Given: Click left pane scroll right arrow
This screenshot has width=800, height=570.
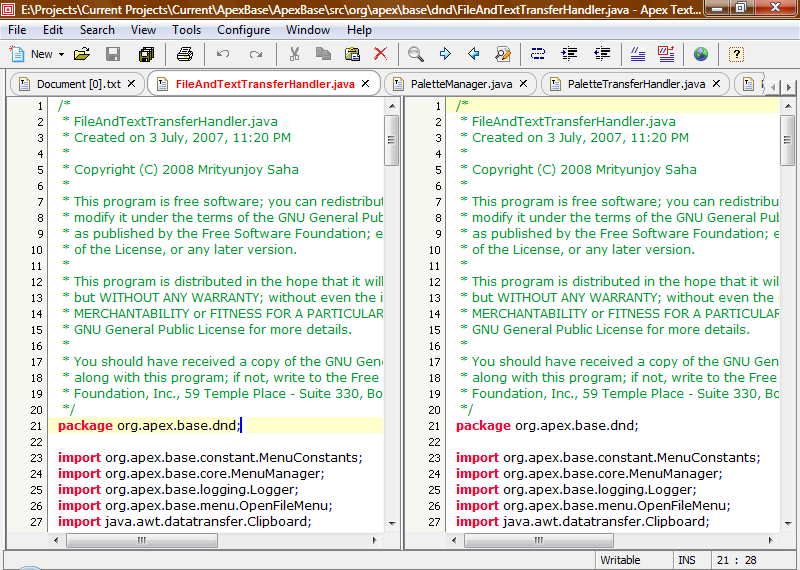Looking at the screenshot, I should (375, 540).
